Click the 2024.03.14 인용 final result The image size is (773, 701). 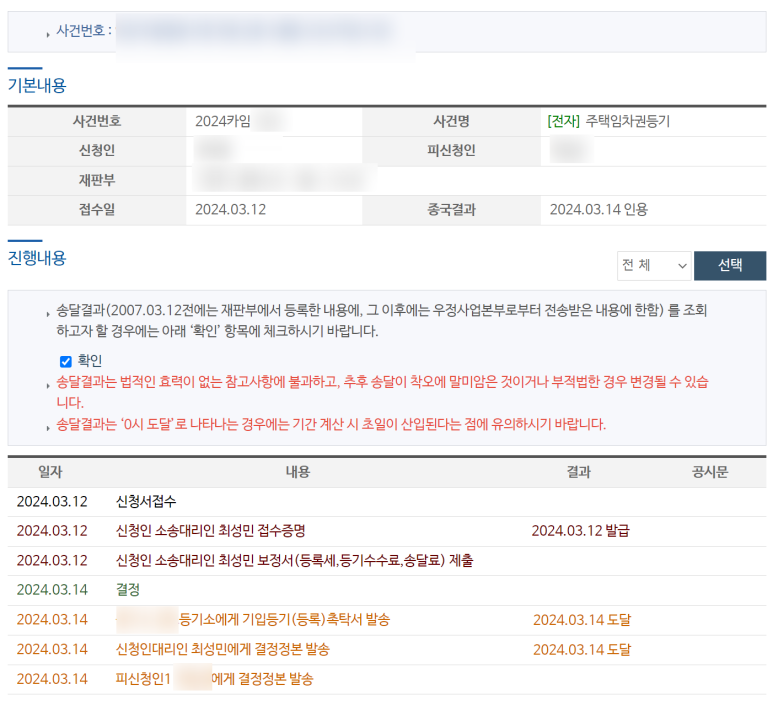coord(598,210)
